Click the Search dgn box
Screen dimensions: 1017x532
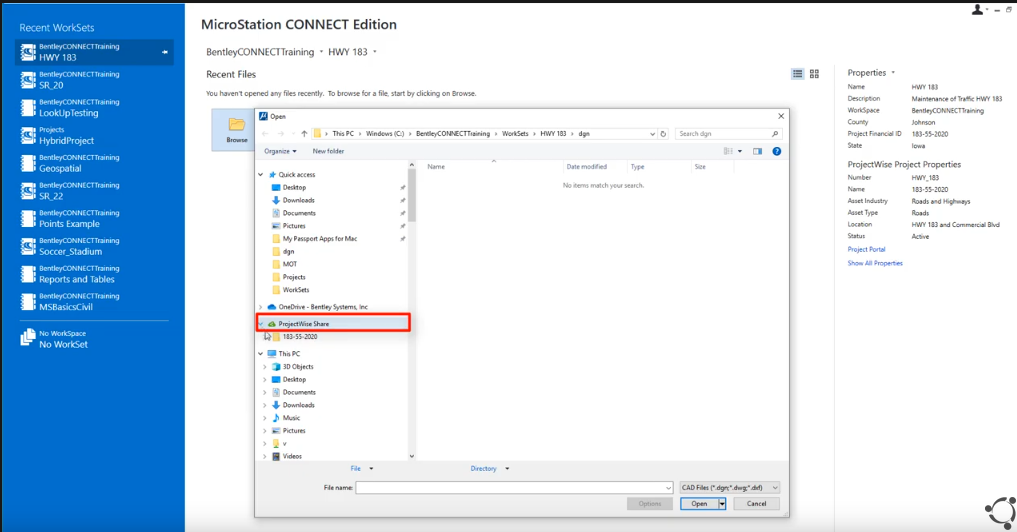pos(728,134)
